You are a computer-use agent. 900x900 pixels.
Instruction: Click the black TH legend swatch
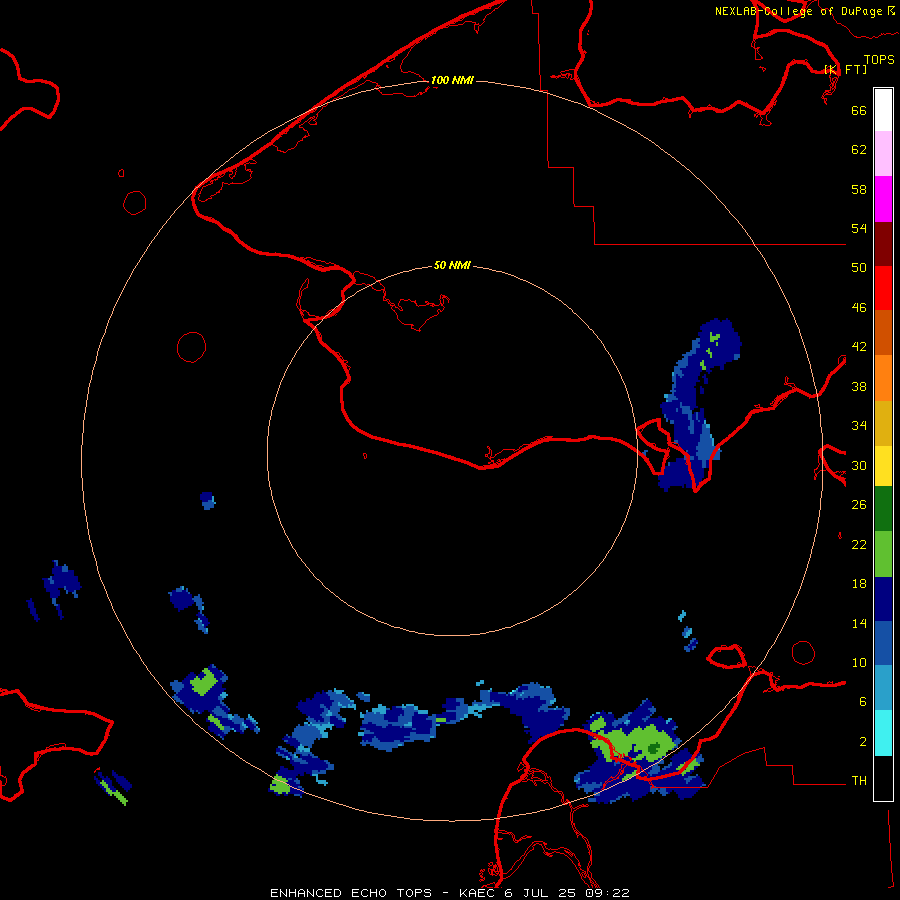point(883,778)
